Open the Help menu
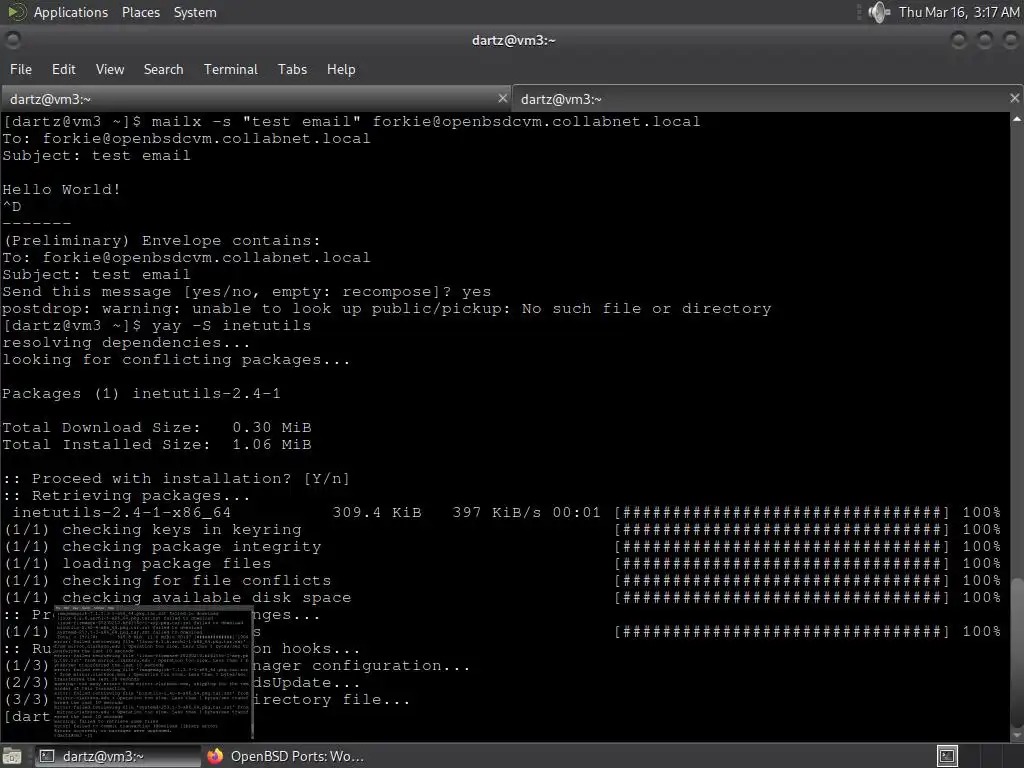1024x768 pixels. tap(341, 69)
